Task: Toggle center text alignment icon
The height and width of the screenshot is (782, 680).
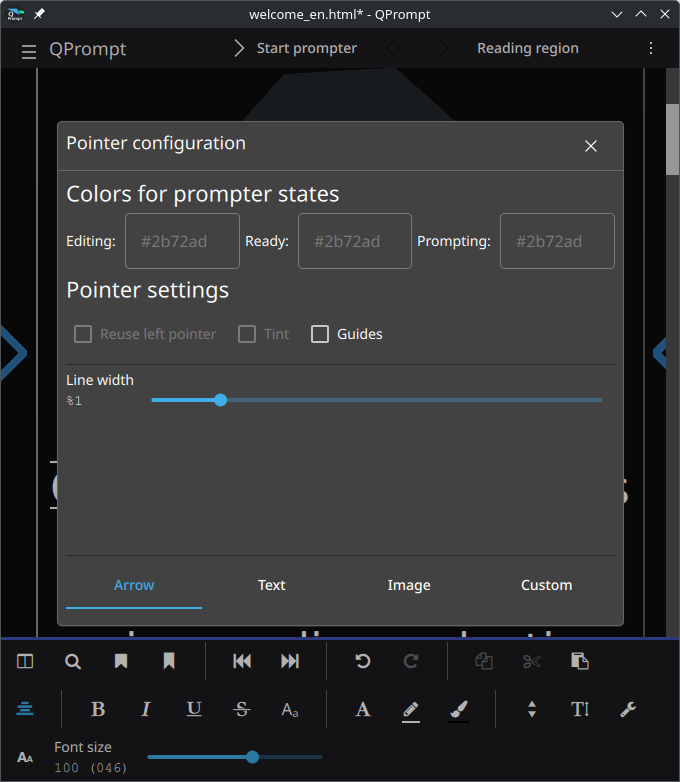Action: 25,709
